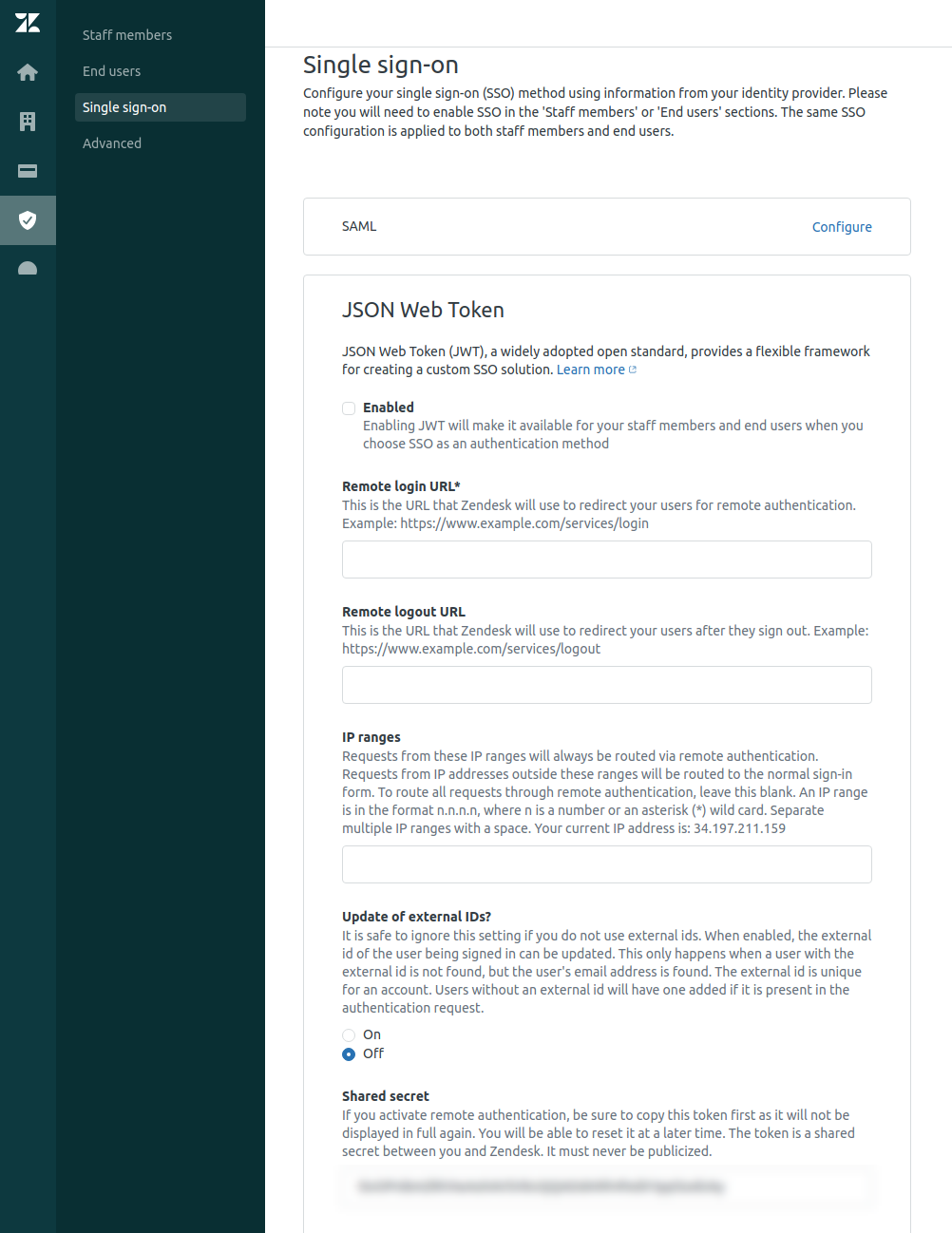Screen dimensions: 952x1233
Task: Select Off for external IDs update
Action: pos(349,1054)
